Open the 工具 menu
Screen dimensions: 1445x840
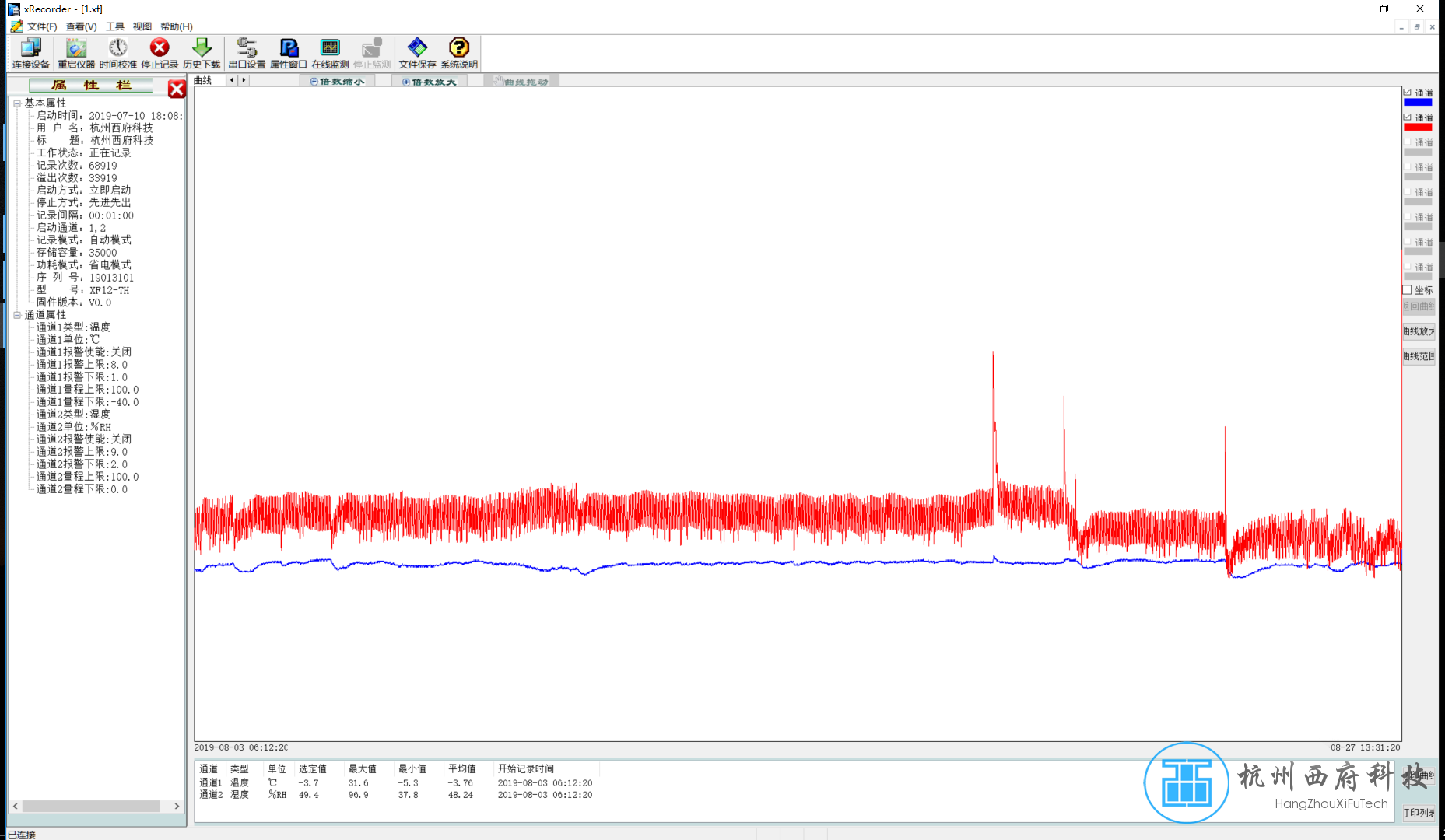coord(114,26)
